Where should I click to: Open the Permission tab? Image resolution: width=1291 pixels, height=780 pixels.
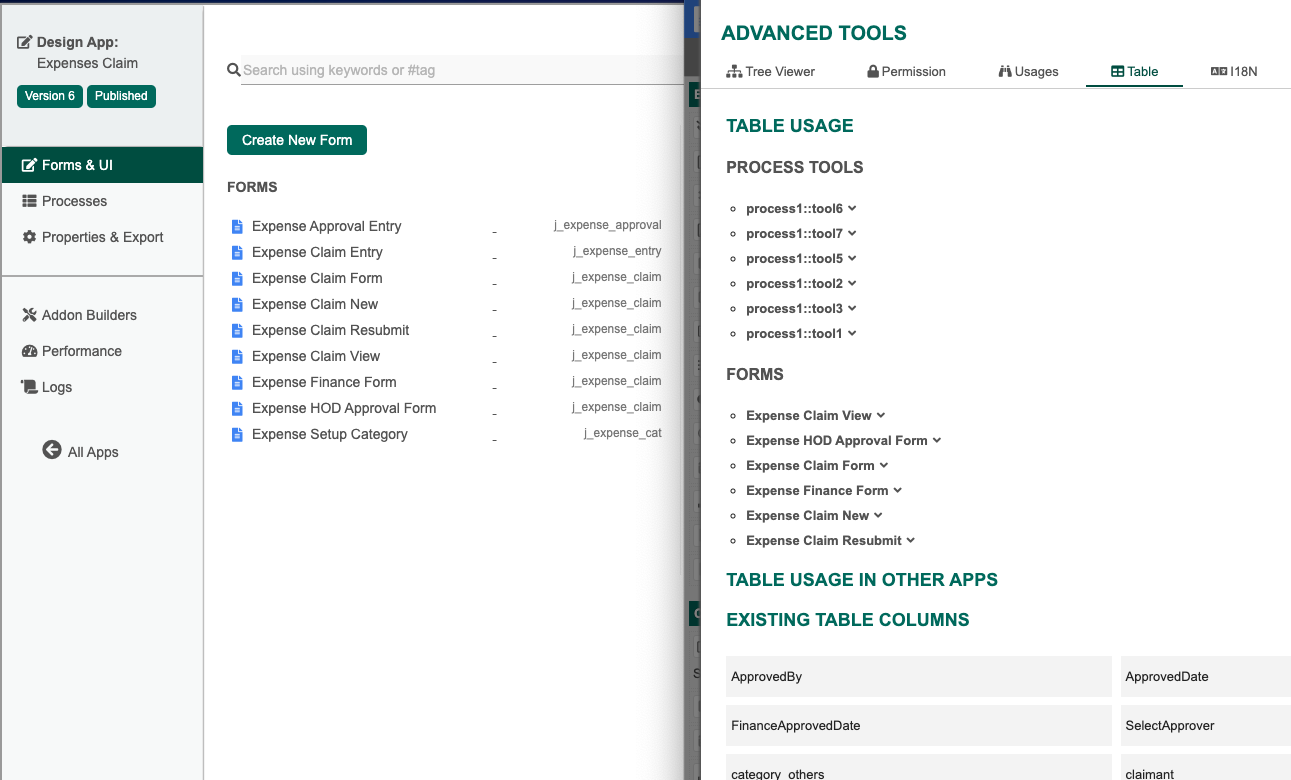point(906,72)
